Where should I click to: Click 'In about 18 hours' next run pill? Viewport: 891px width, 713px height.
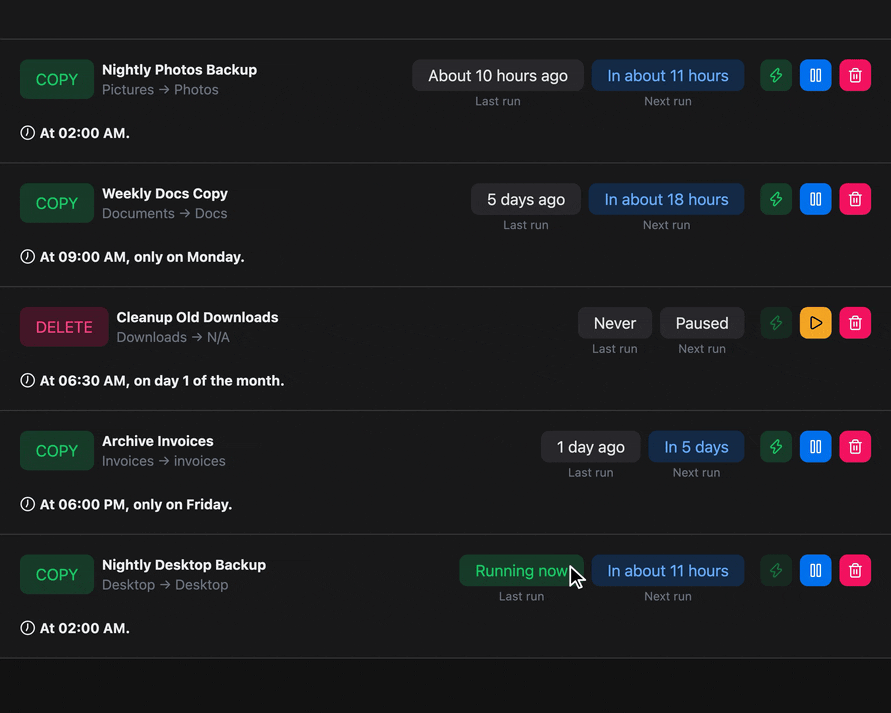(666, 199)
